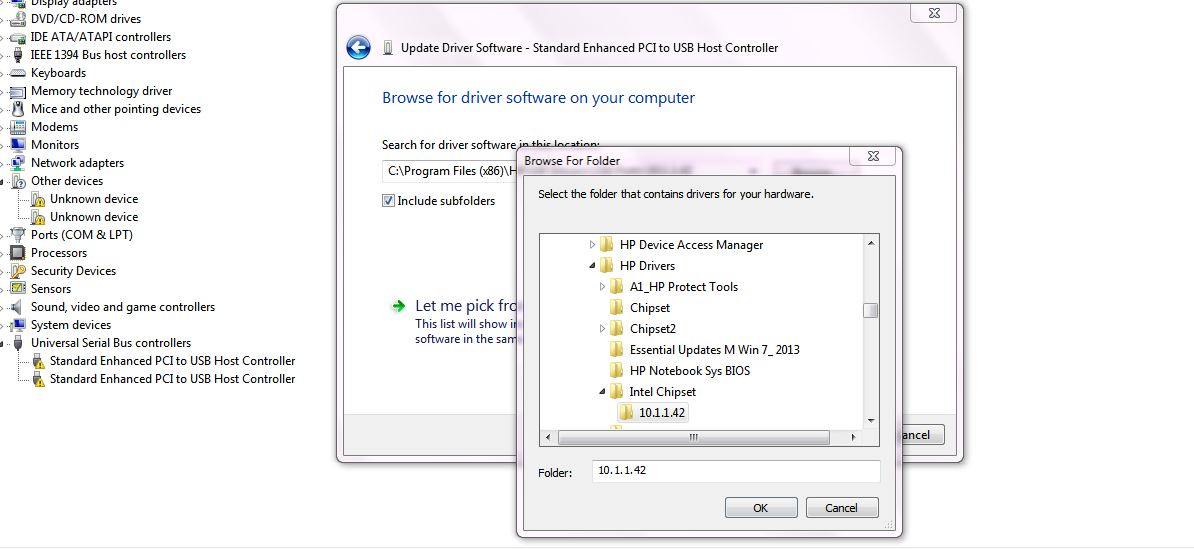
Task: Click the Sound, video and game controllers icon
Action: [x=18, y=307]
